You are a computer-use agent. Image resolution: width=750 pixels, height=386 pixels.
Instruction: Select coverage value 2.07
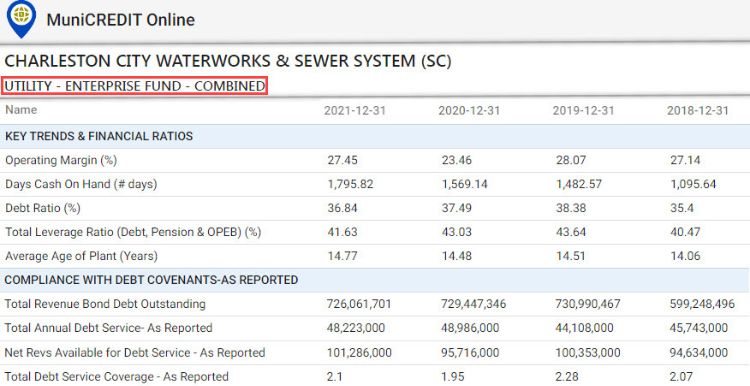click(682, 377)
